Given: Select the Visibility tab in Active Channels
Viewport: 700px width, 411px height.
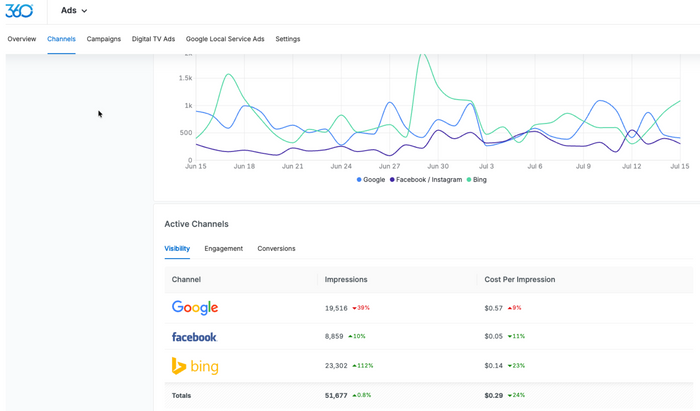Looking at the screenshot, I should click(x=177, y=249).
